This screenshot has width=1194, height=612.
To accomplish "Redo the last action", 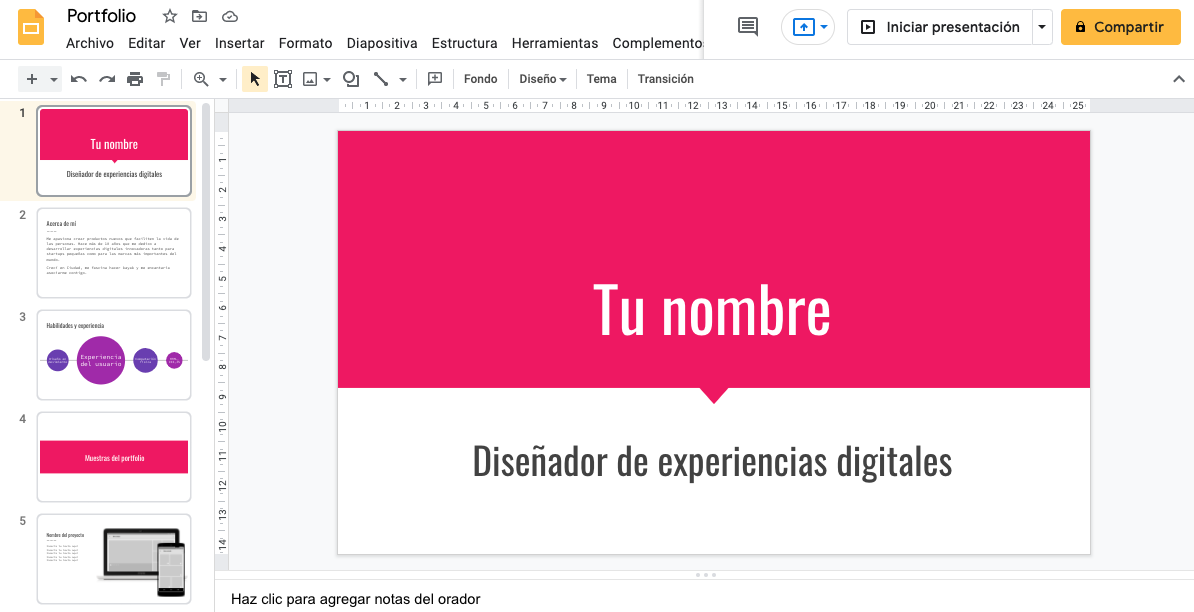I will point(107,78).
